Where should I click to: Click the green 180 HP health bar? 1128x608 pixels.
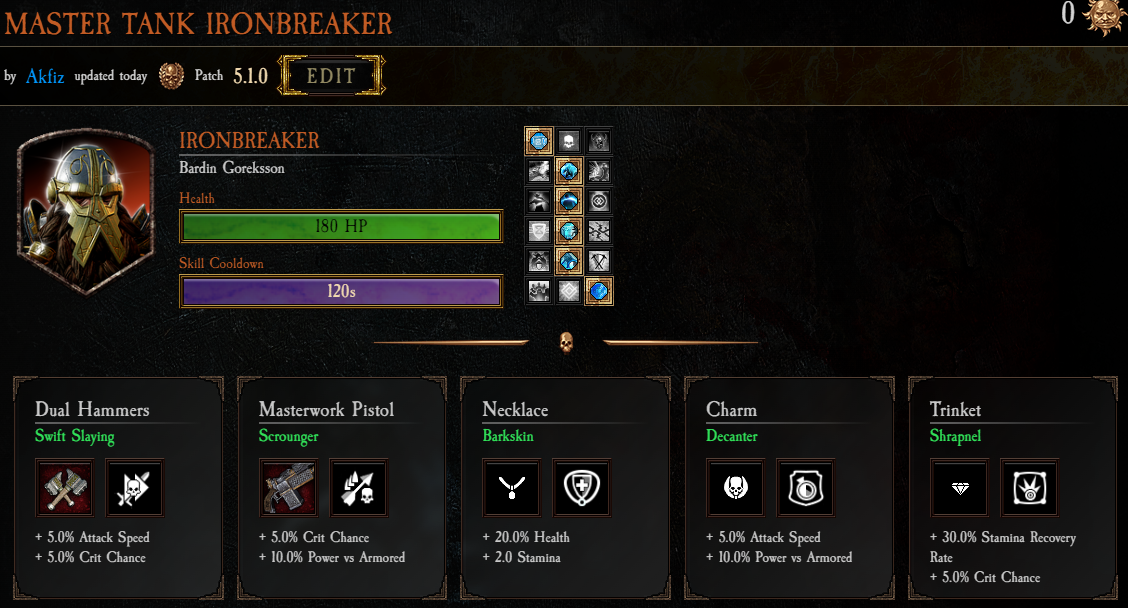341,226
